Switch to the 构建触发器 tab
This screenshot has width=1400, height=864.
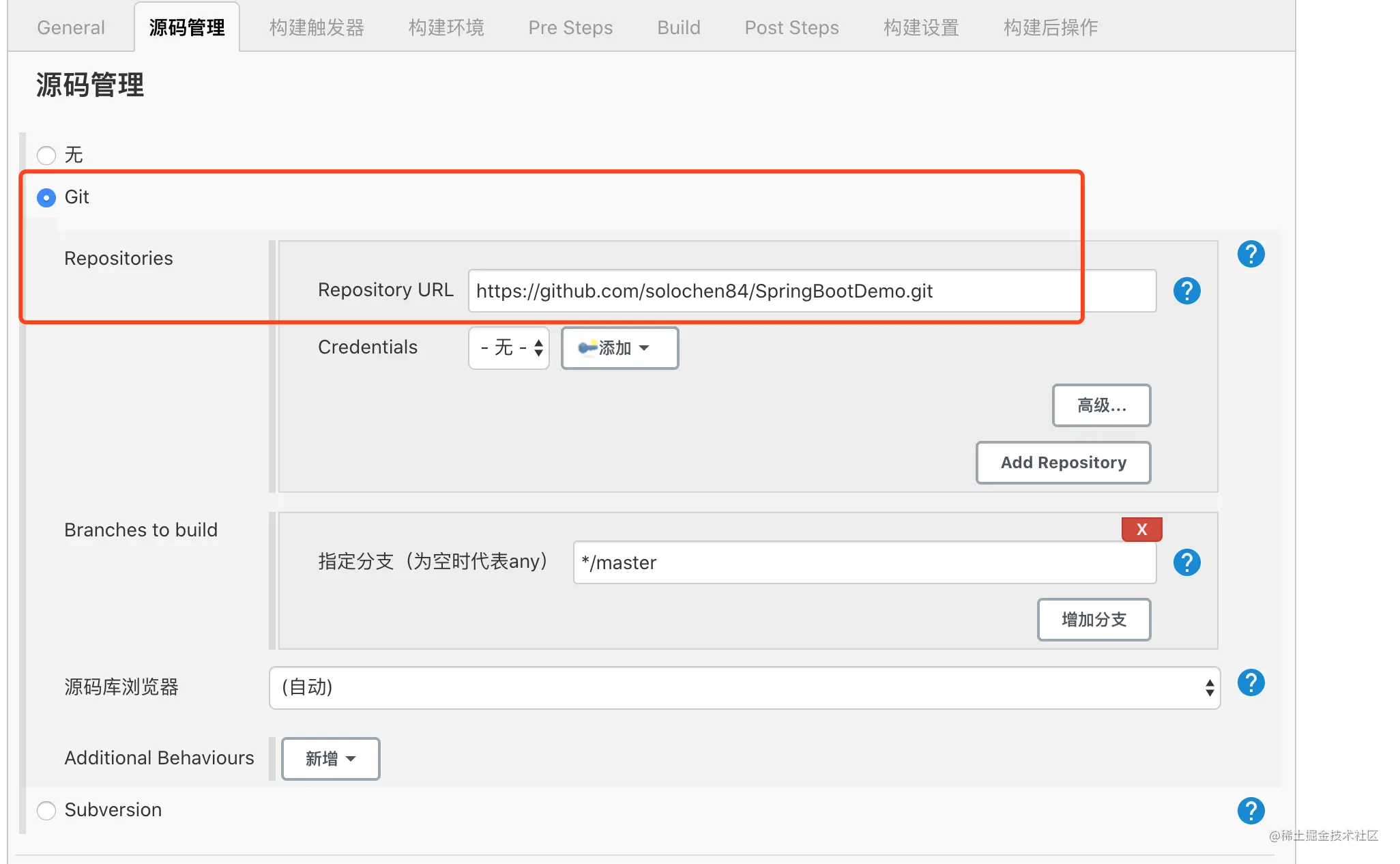point(317,27)
